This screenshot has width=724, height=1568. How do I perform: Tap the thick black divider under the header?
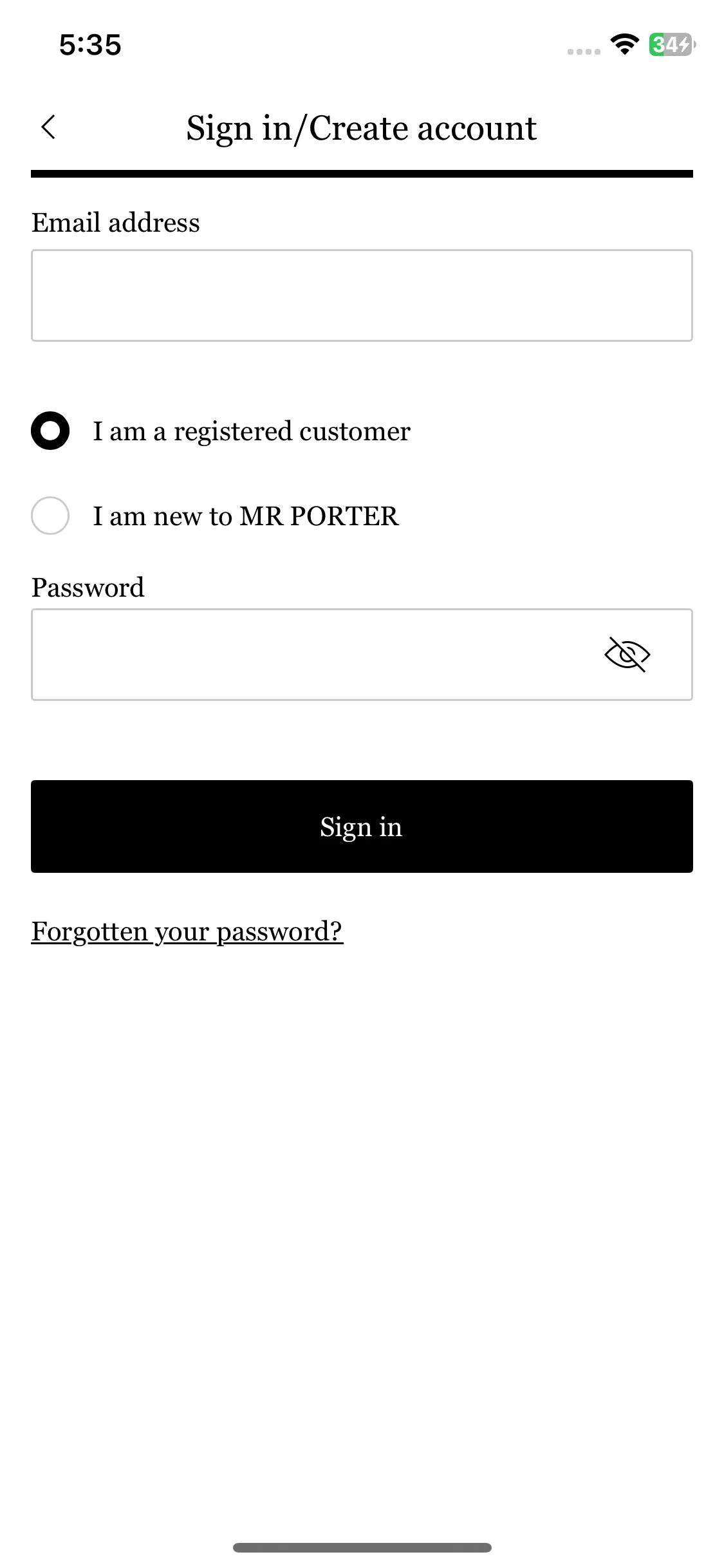(x=362, y=174)
